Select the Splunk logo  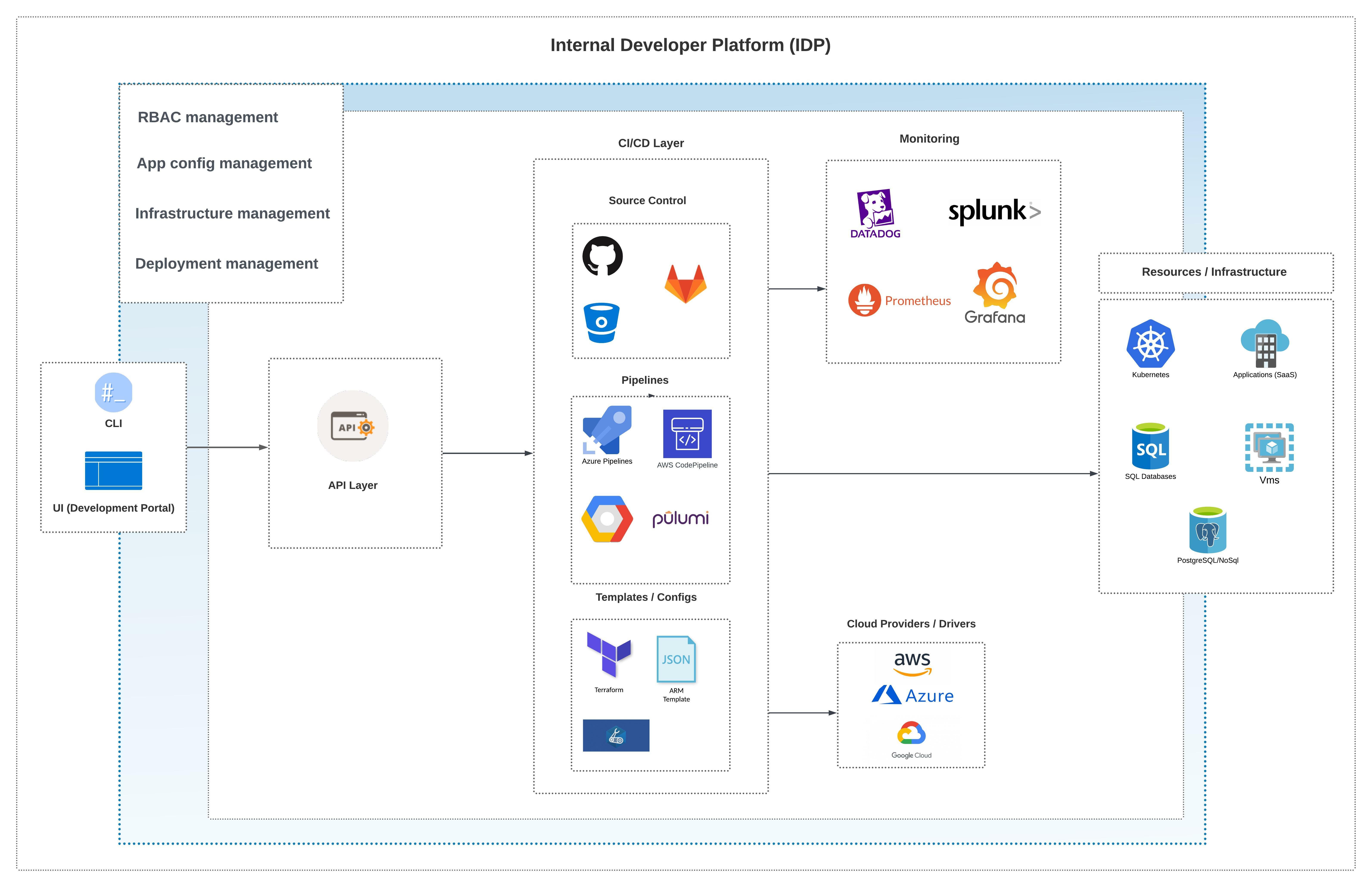tap(994, 211)
